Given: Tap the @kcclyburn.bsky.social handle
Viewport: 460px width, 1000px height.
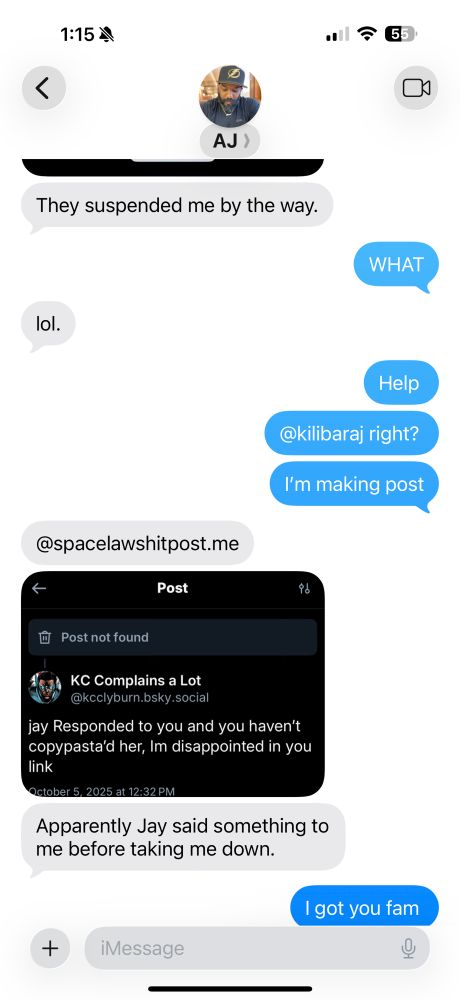Looking at the screenshot, I should [139, 697].
